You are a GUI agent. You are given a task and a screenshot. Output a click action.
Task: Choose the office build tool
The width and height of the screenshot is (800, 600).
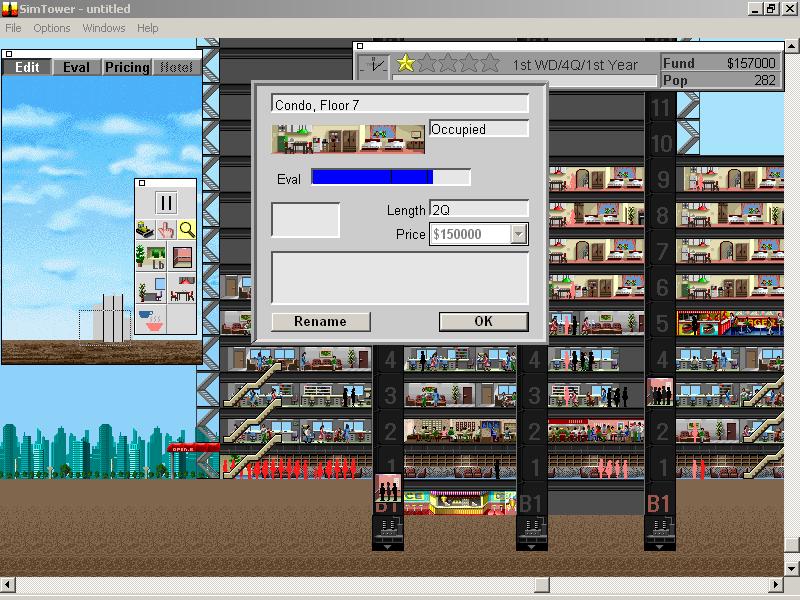151,289
